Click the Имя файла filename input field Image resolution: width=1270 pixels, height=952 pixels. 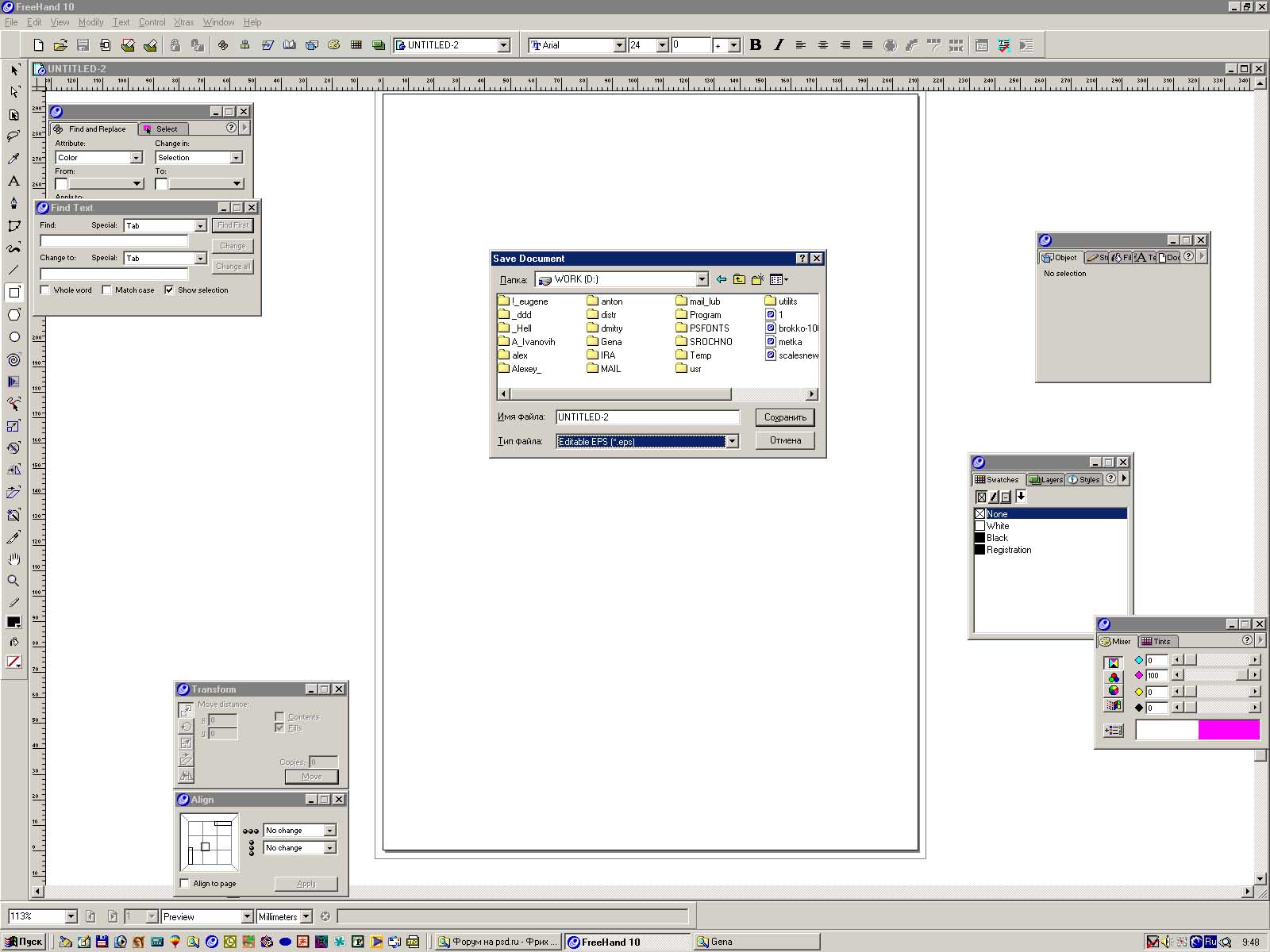647,417
